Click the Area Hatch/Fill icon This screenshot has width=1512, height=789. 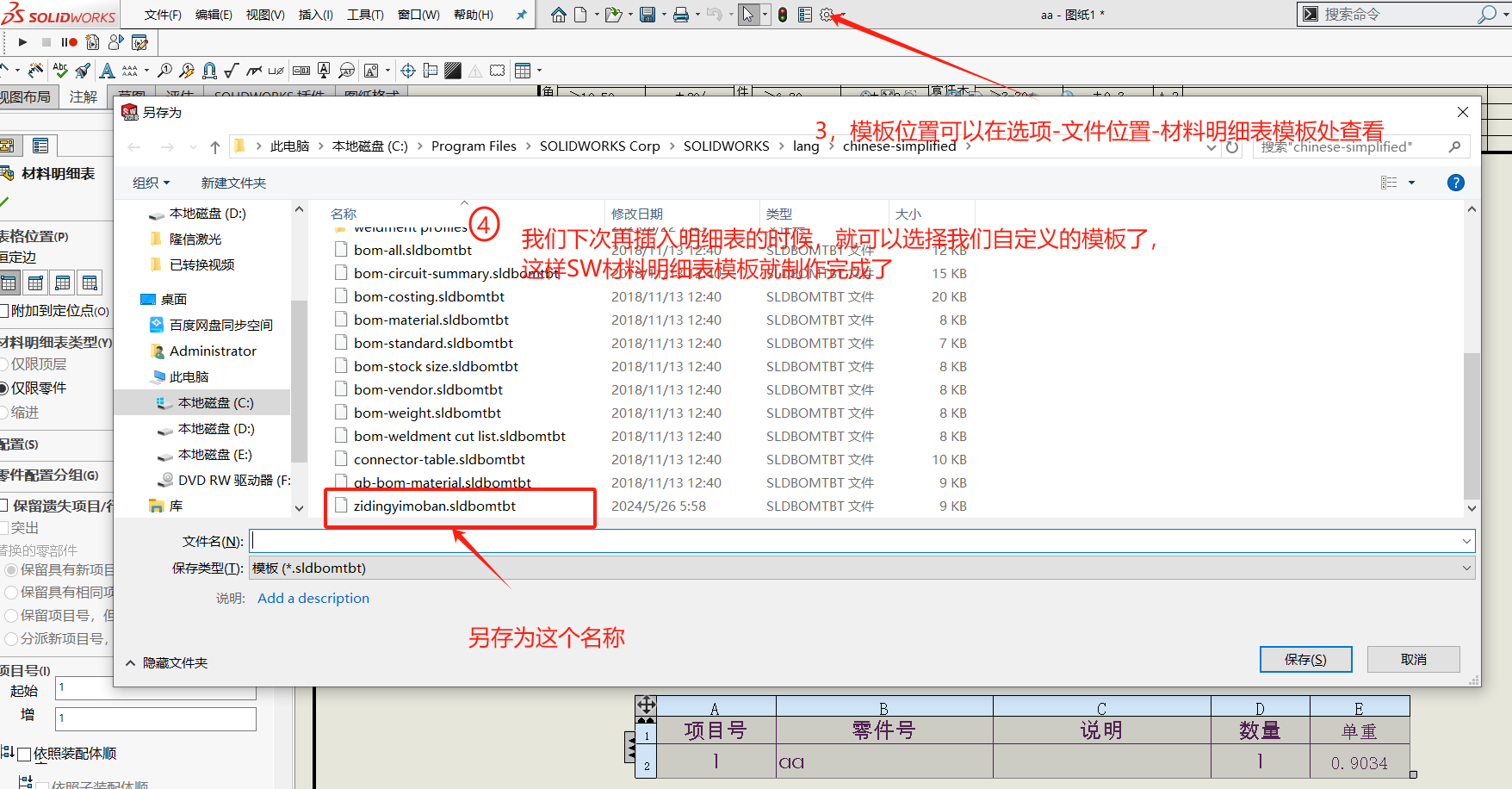tap(452, 71)
